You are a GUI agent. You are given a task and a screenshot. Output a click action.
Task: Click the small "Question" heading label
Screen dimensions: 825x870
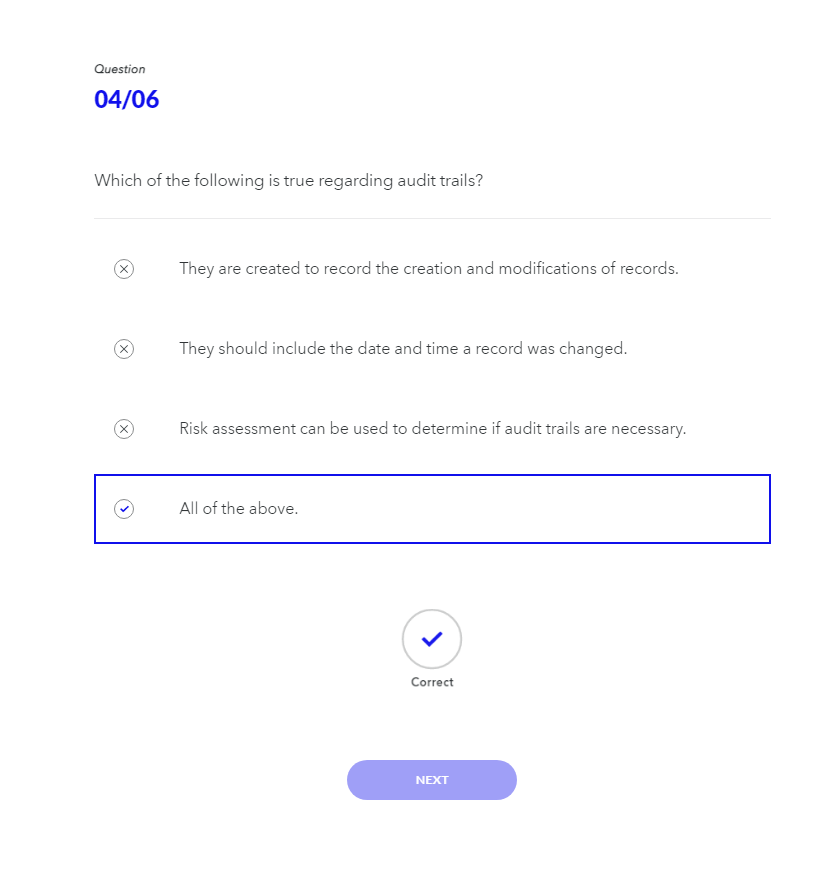120,69
